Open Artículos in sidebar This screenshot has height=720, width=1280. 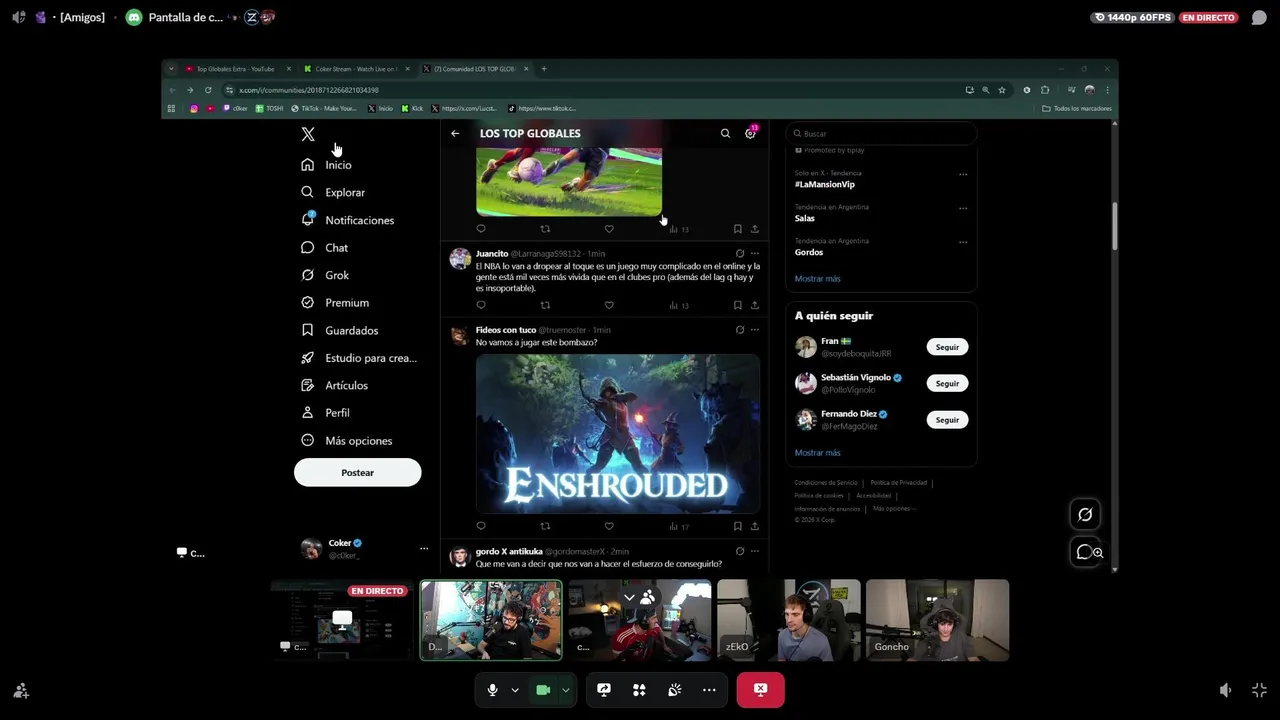(x=334, y=385)
